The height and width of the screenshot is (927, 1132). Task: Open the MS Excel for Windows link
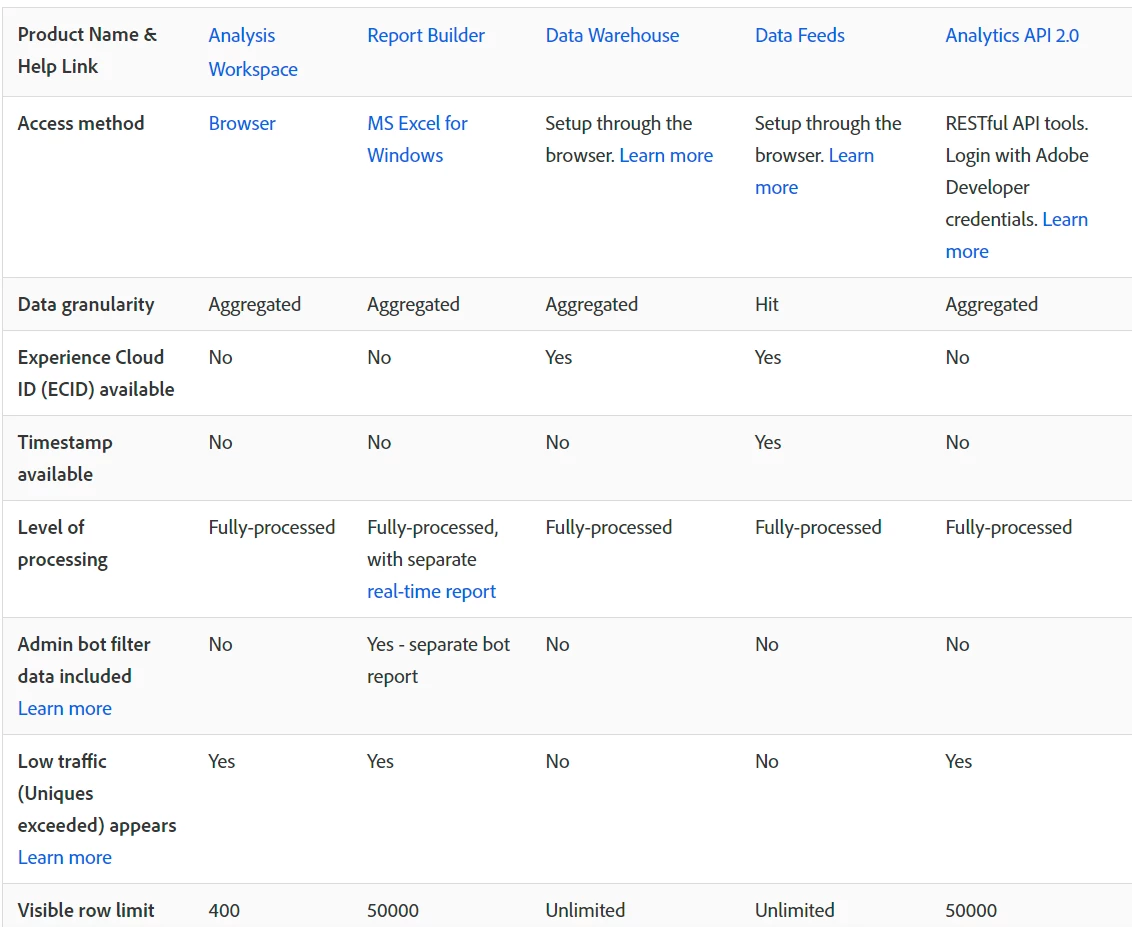tap(417, 139)
